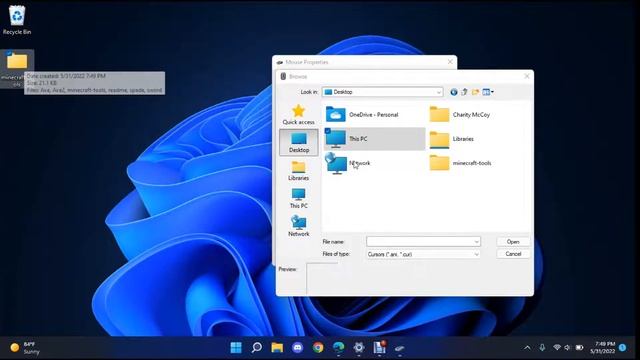Viewport: 640px width, 360px height.
Task: Open the View Menu dropdown
Action: click(x=488, y=92)
